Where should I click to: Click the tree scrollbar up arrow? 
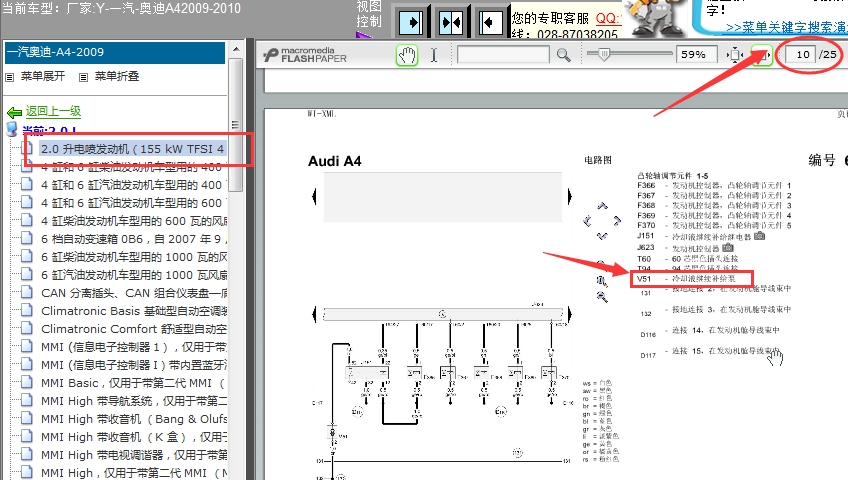236,49
